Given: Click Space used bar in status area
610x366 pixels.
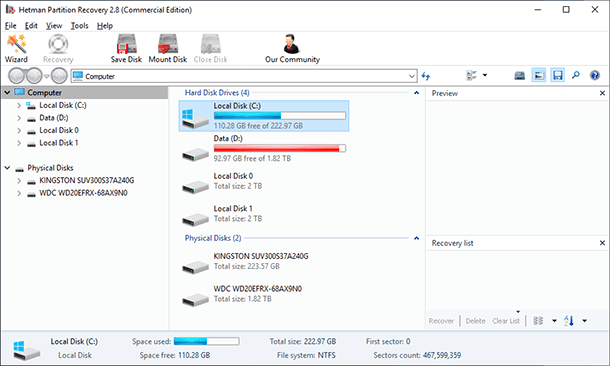Looking at the screenshot, I should click(207, 341).
